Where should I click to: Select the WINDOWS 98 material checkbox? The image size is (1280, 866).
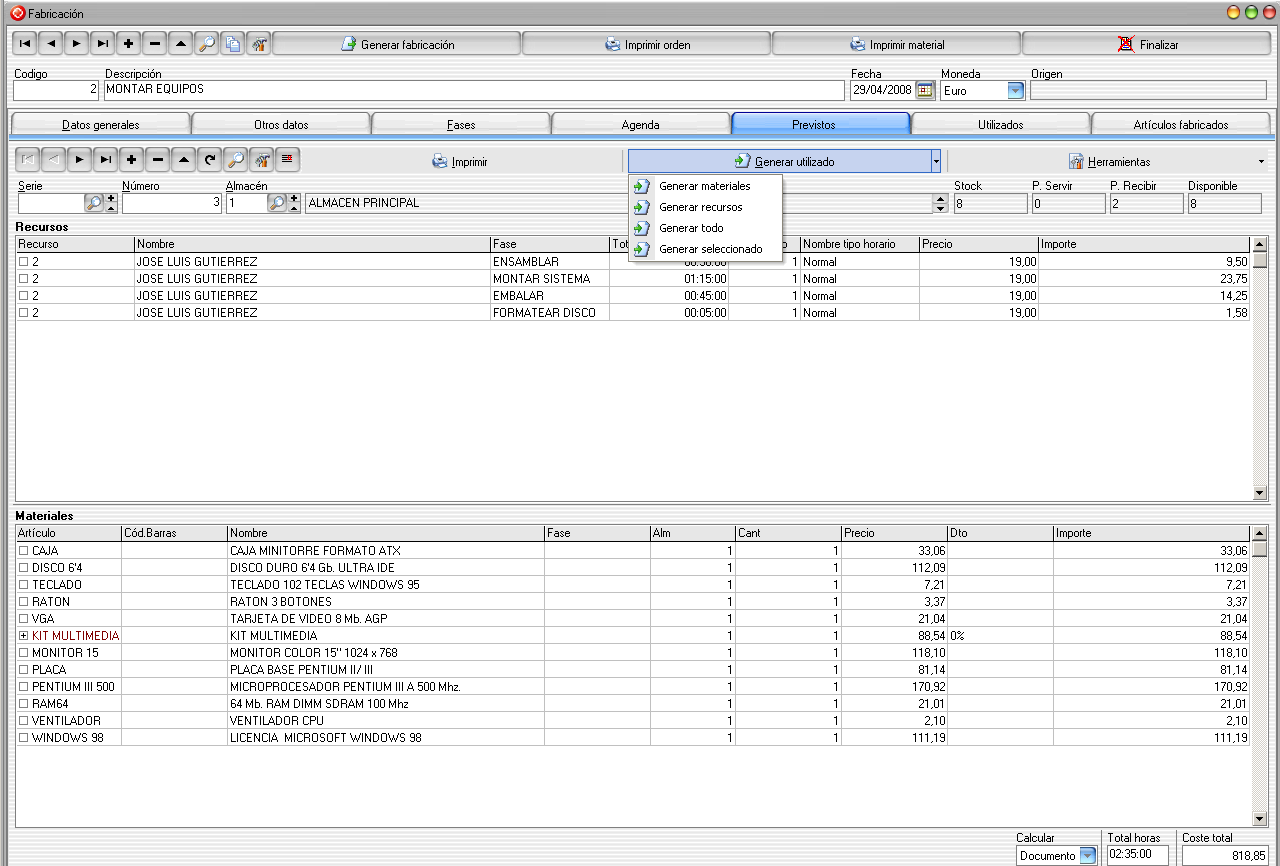[24, 738]
